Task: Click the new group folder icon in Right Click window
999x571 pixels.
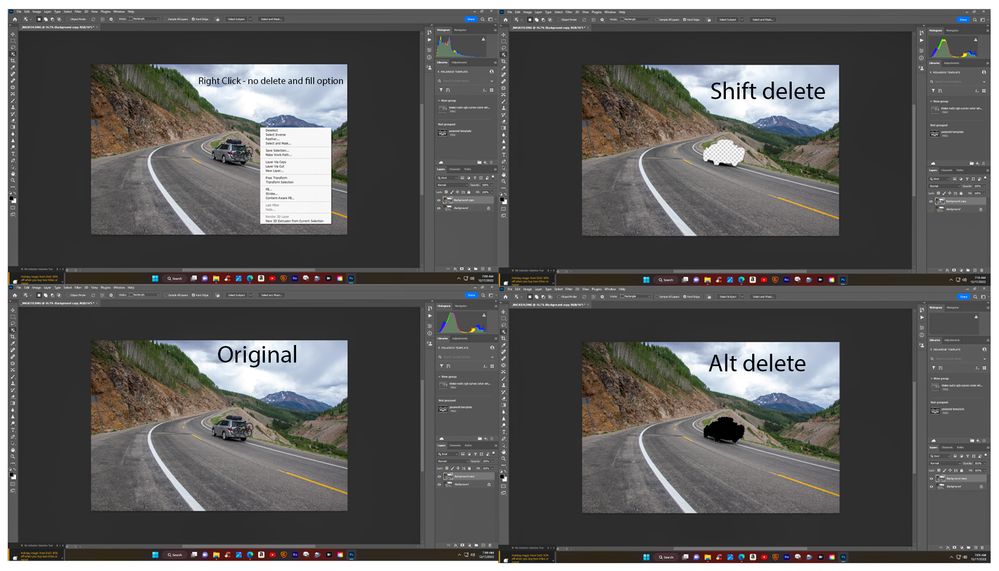Action: click(x=476, y=269)
